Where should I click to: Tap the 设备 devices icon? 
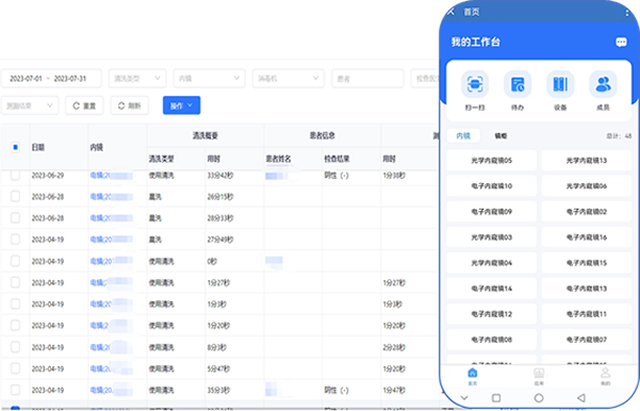coord(560,85)
